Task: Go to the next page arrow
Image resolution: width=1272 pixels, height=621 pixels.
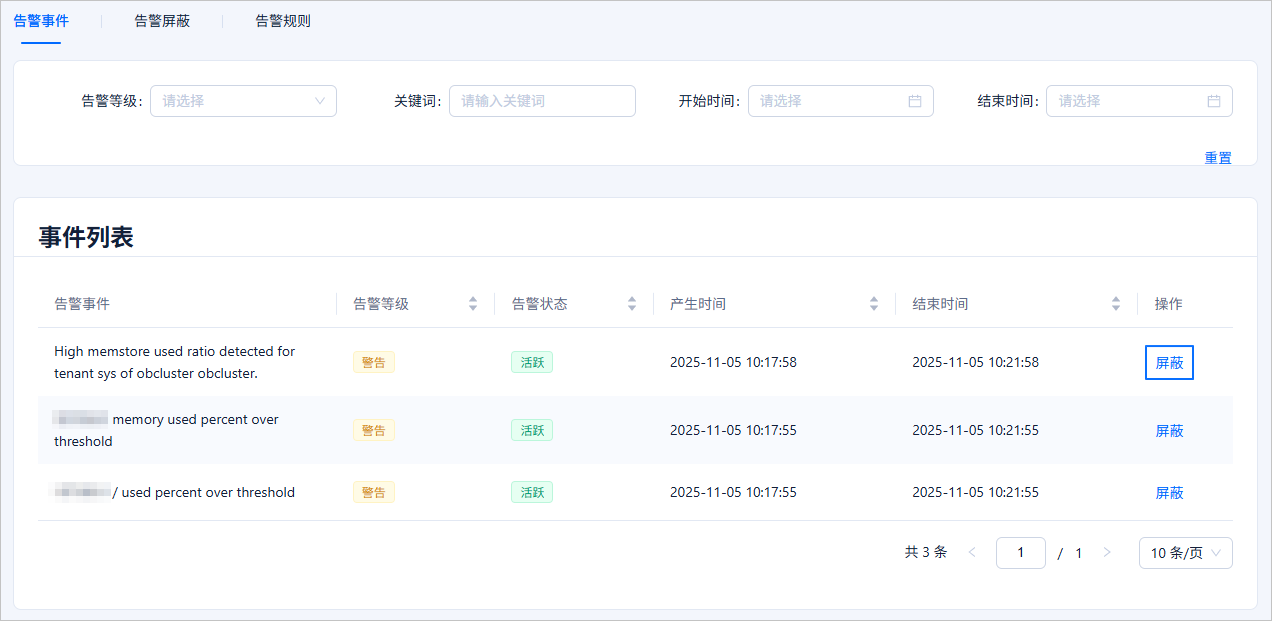Action: tap(1106, 553)
